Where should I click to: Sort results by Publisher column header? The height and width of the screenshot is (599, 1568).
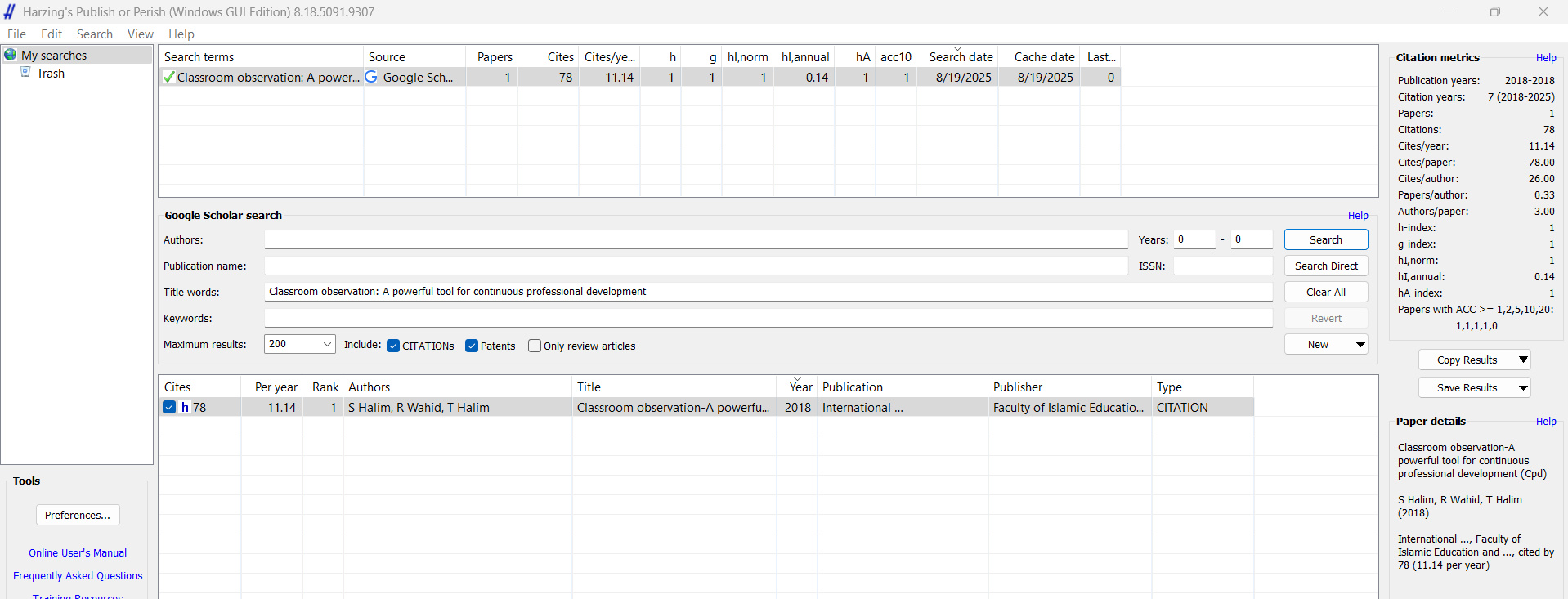[1069, 387]
